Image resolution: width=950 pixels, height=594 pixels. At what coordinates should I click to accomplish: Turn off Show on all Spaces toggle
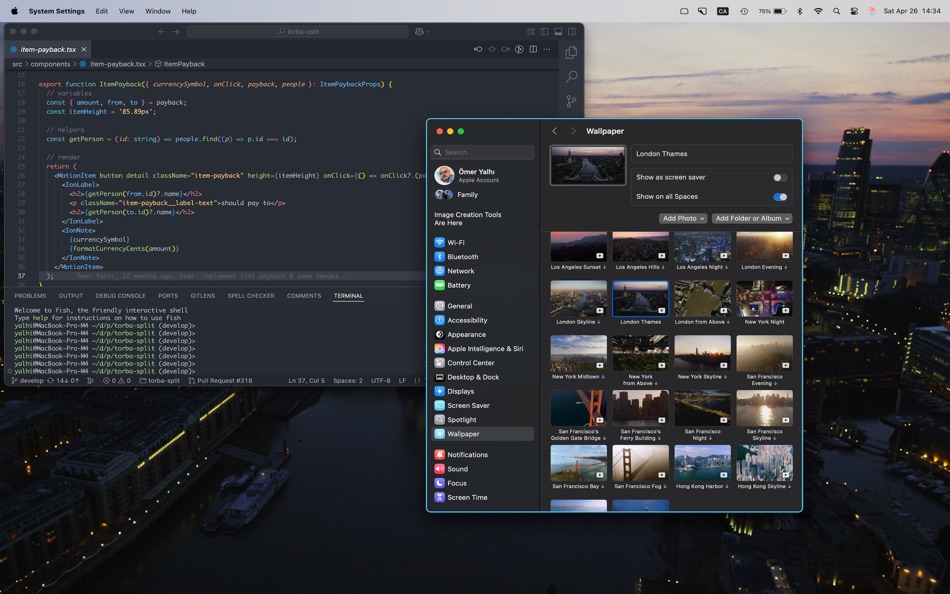point(779,197)
